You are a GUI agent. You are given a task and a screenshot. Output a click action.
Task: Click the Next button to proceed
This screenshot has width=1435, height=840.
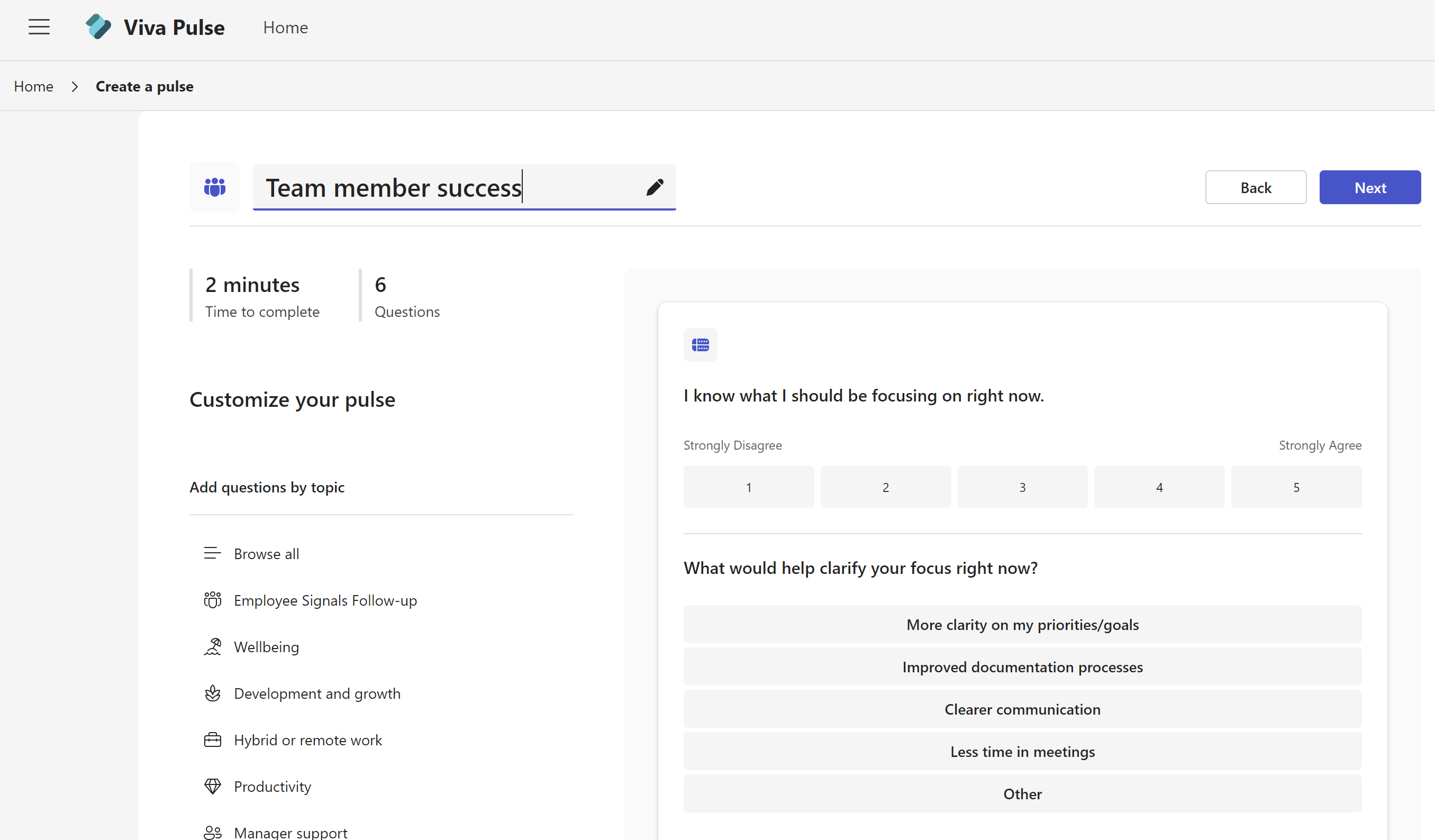1370,187
